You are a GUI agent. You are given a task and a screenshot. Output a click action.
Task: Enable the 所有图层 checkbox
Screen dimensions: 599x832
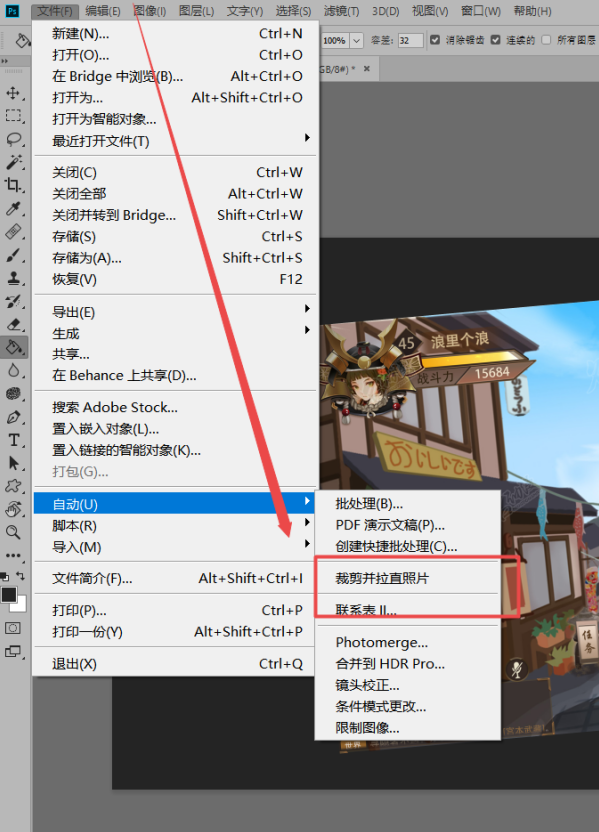coord(546,40)
